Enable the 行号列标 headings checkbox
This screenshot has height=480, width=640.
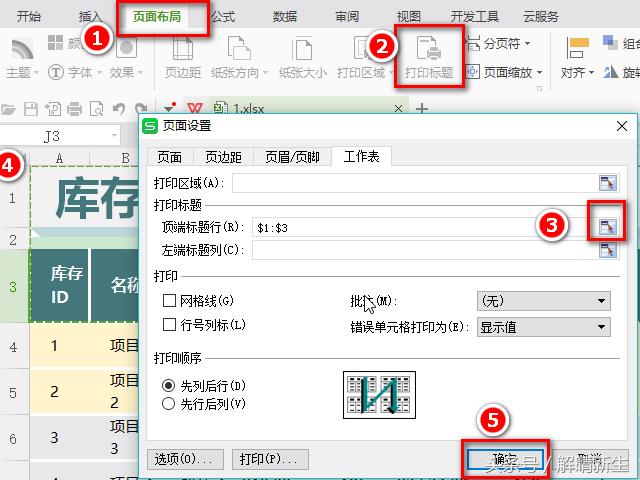[x=169, y=325]
